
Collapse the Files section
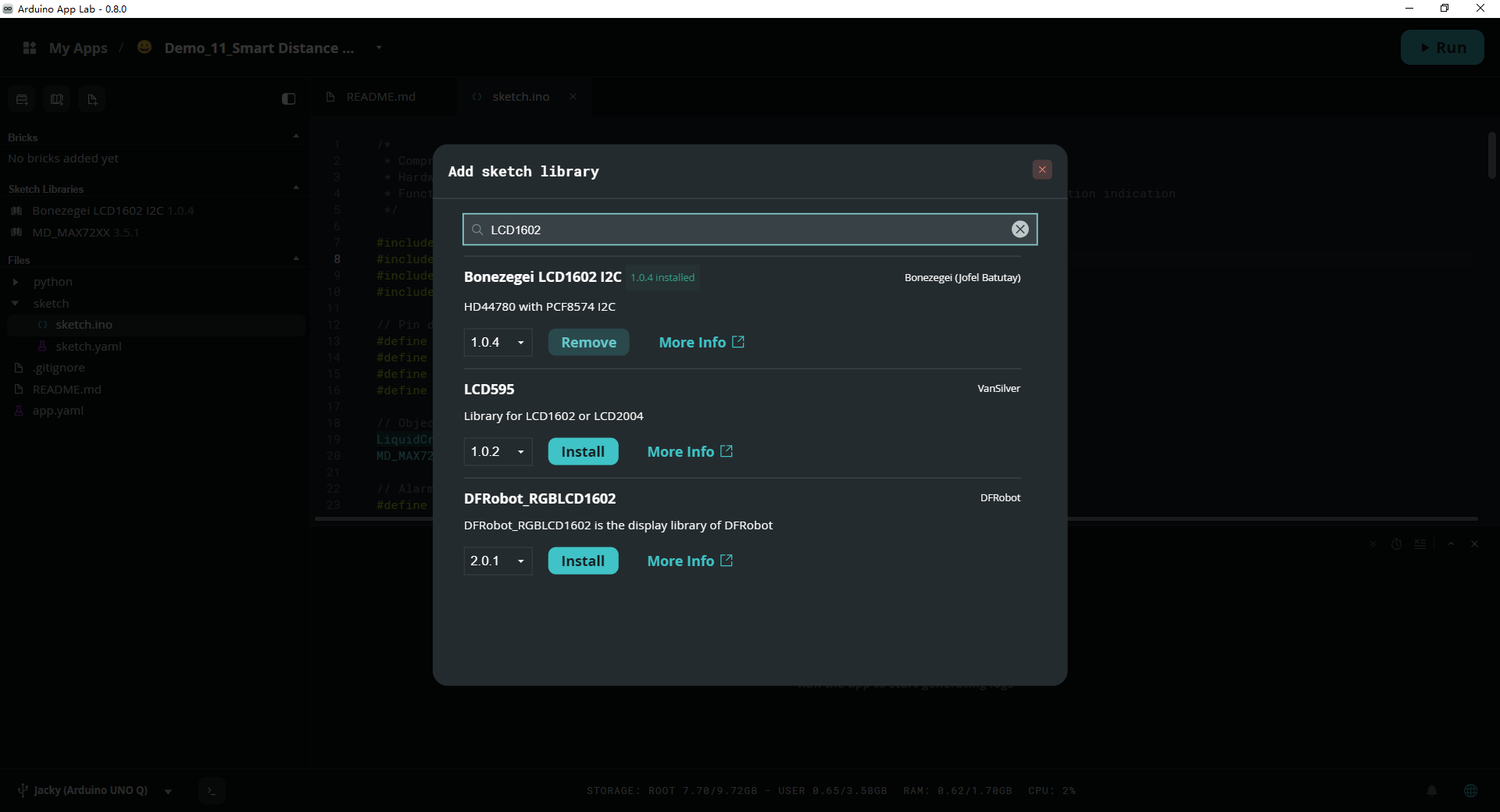pyautogui.click(x=296, y=259)
